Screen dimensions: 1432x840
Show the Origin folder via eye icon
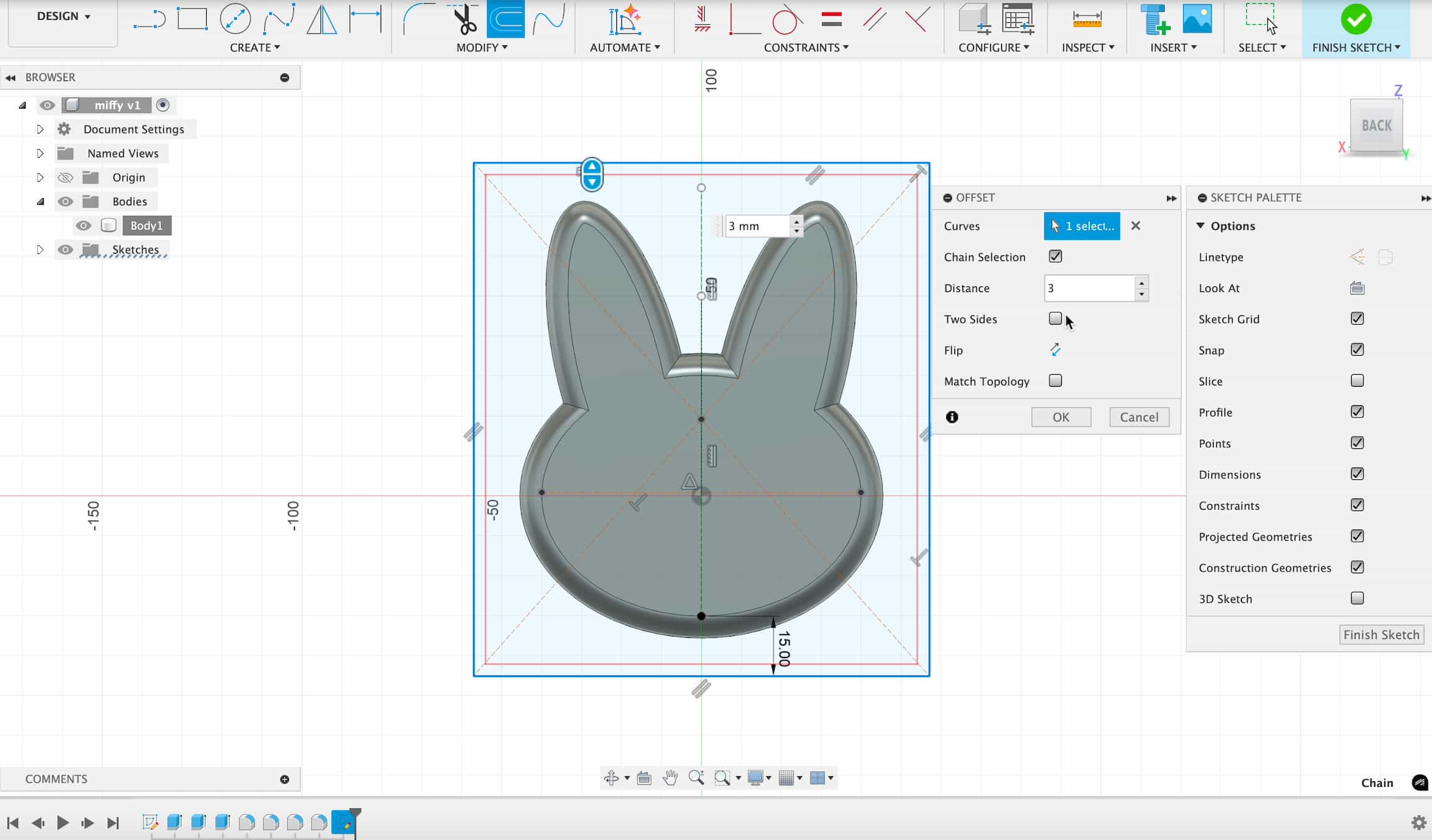pos(65,178)
